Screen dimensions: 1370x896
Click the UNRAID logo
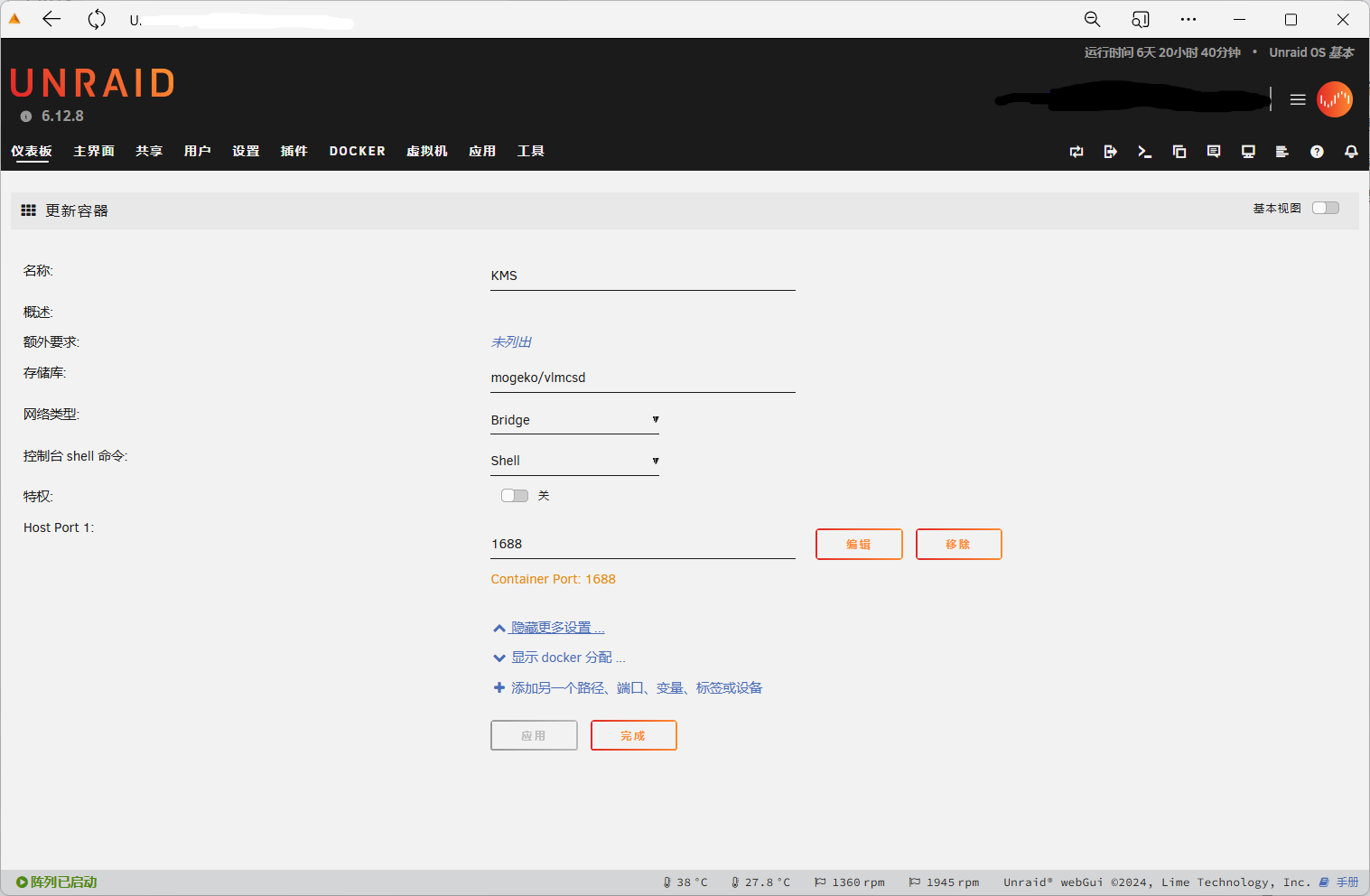(x=93, y=83)
